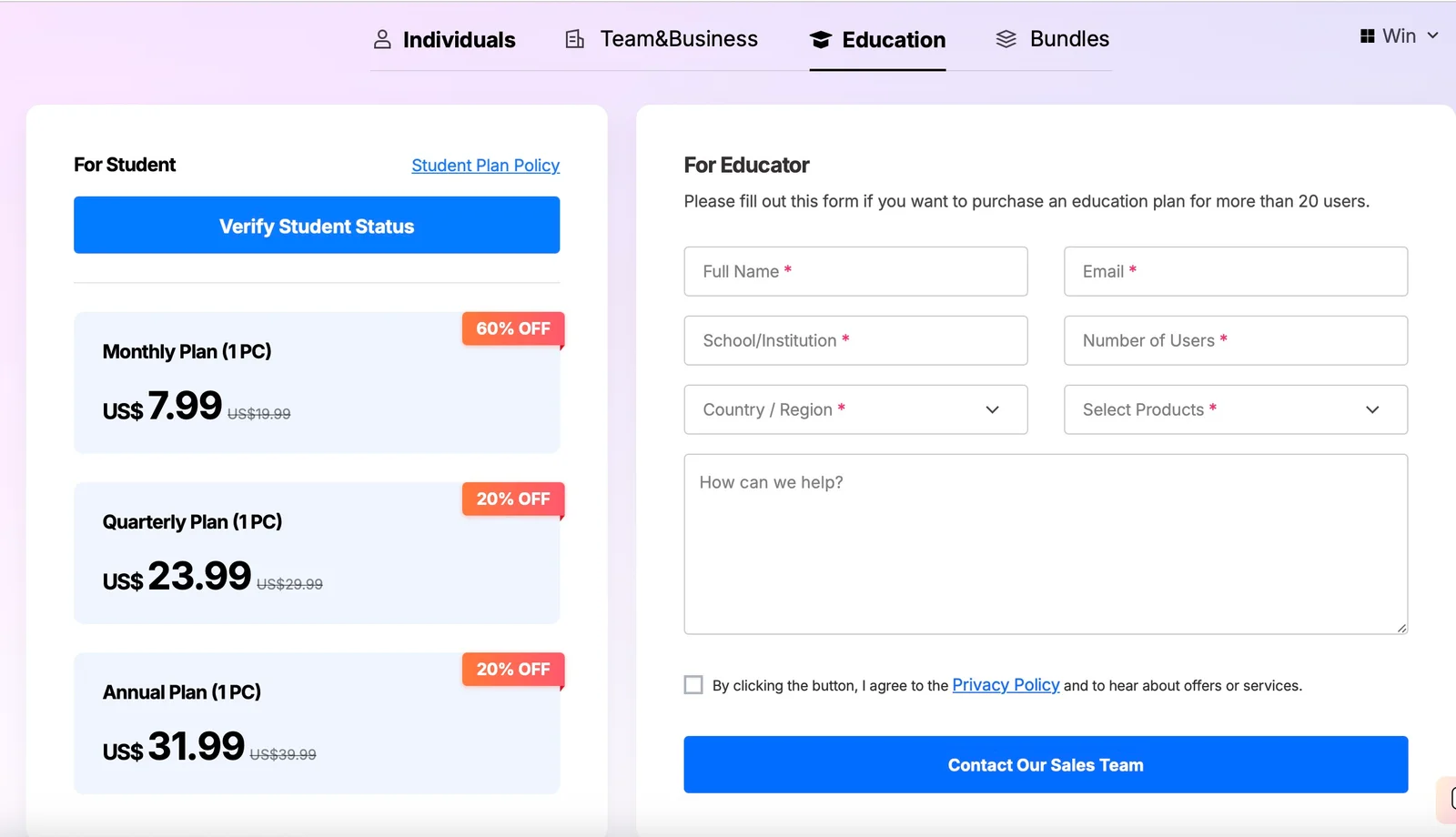Click the Contact Our Sales Team button
The width and height of the screenshot is (1456, 837).
[x=1046, y=764]
